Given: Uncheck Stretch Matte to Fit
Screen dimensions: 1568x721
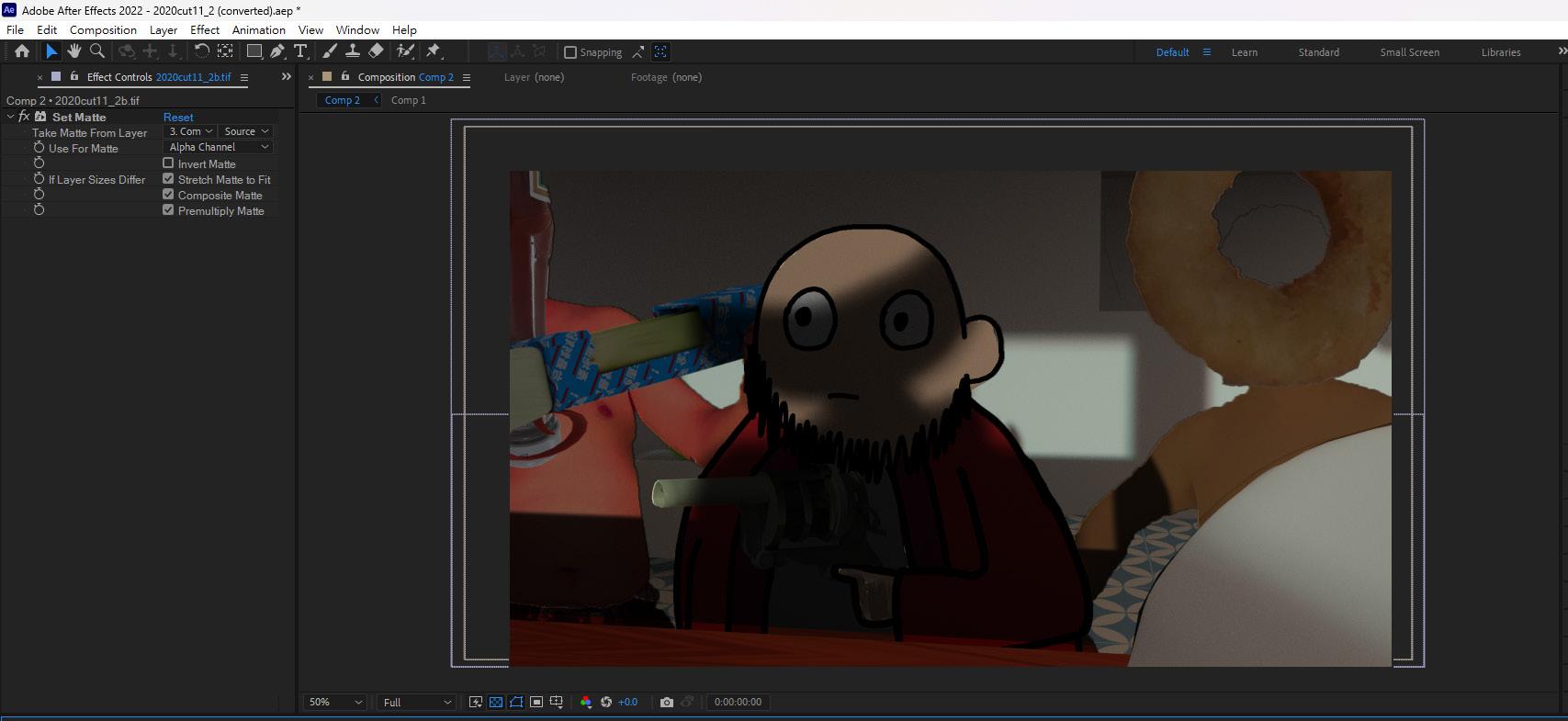Looking at the screenshot, I should pos(168,179).
